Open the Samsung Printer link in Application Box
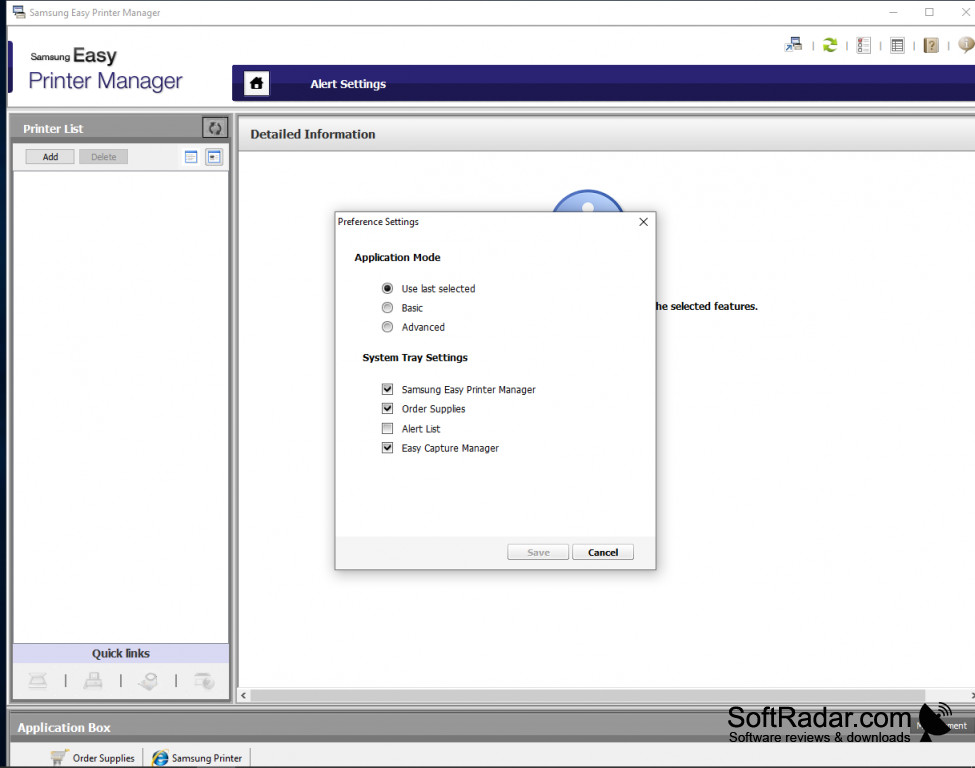This screenshot has width=975, height=768. 206,758
